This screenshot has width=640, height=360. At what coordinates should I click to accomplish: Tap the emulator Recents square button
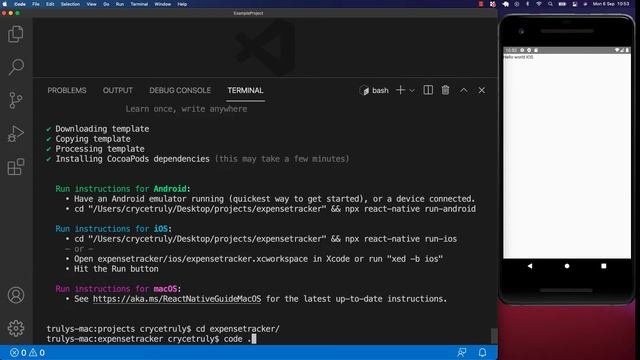pos(604,266)
